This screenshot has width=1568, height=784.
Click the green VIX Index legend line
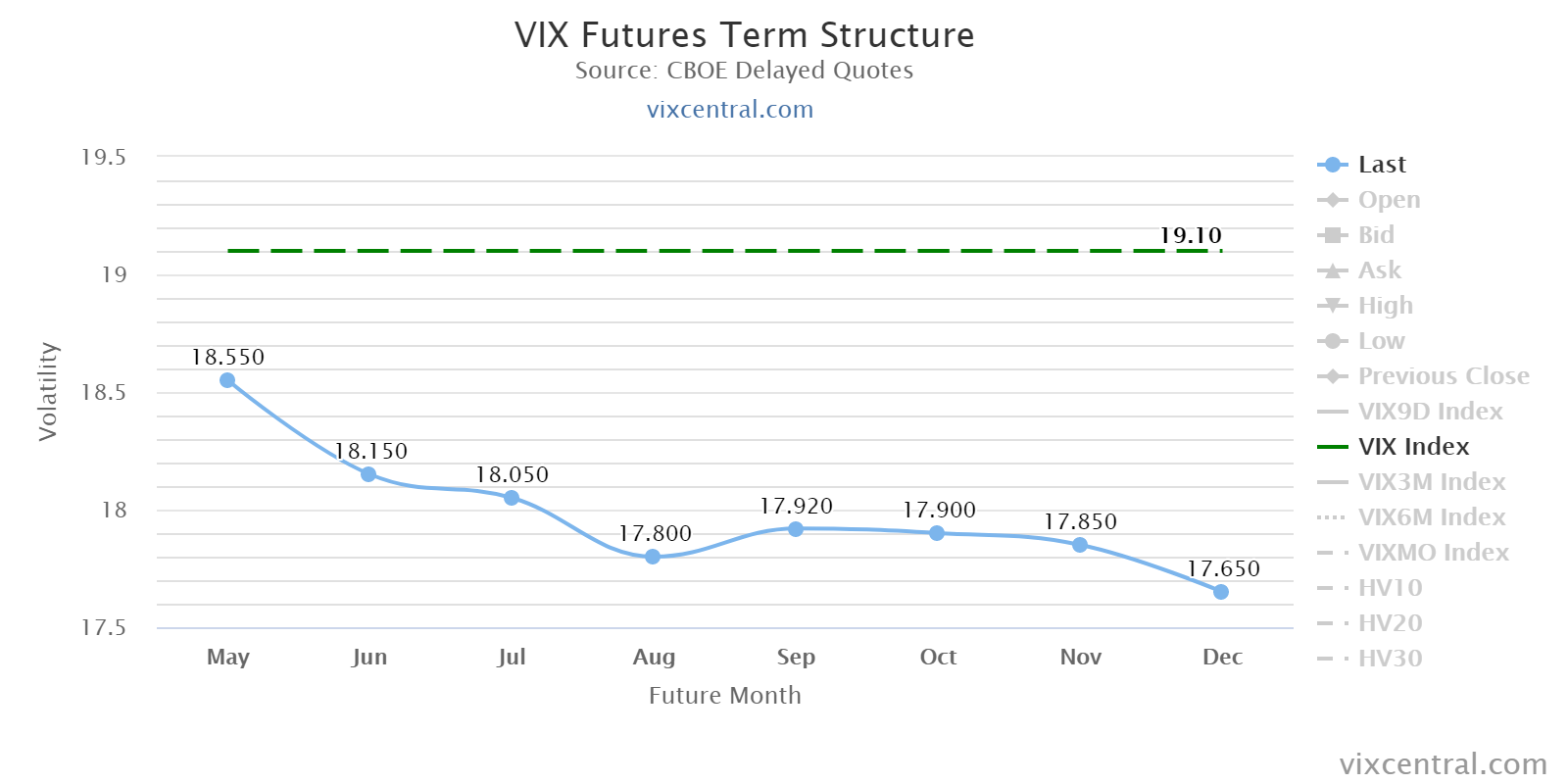click(1333, 447)
